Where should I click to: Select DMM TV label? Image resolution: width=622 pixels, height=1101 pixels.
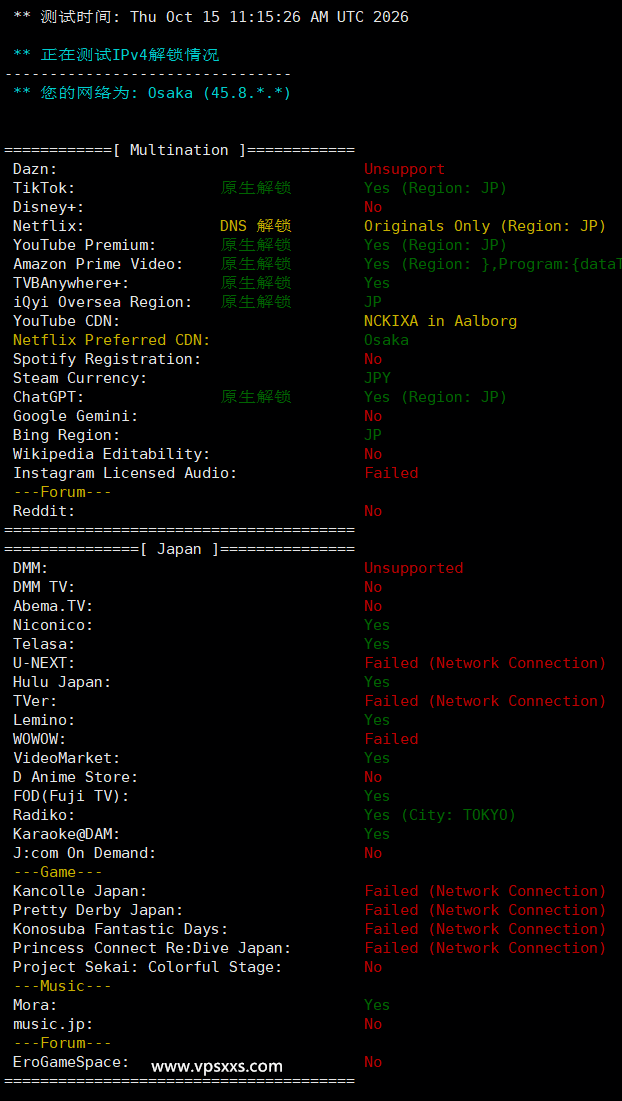pyautogui.click(x=44, y=587)
